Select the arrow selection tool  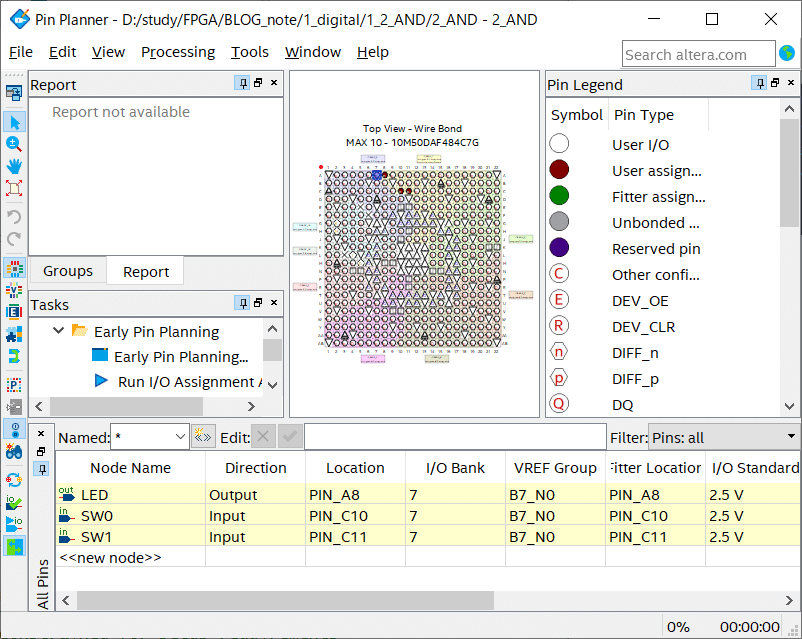coord(14,122)
